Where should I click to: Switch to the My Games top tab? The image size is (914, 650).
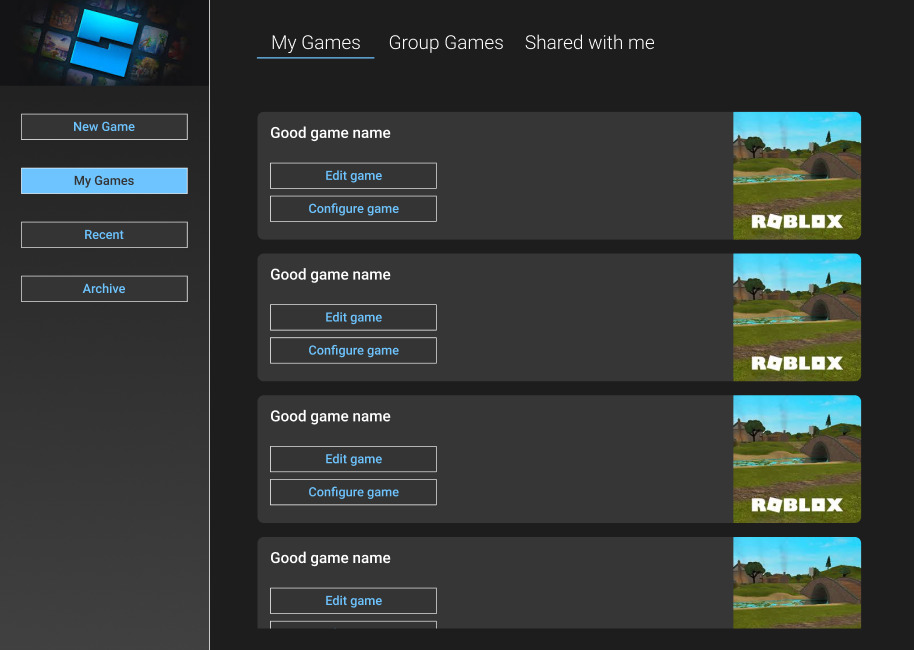click(x=315, y=43)
